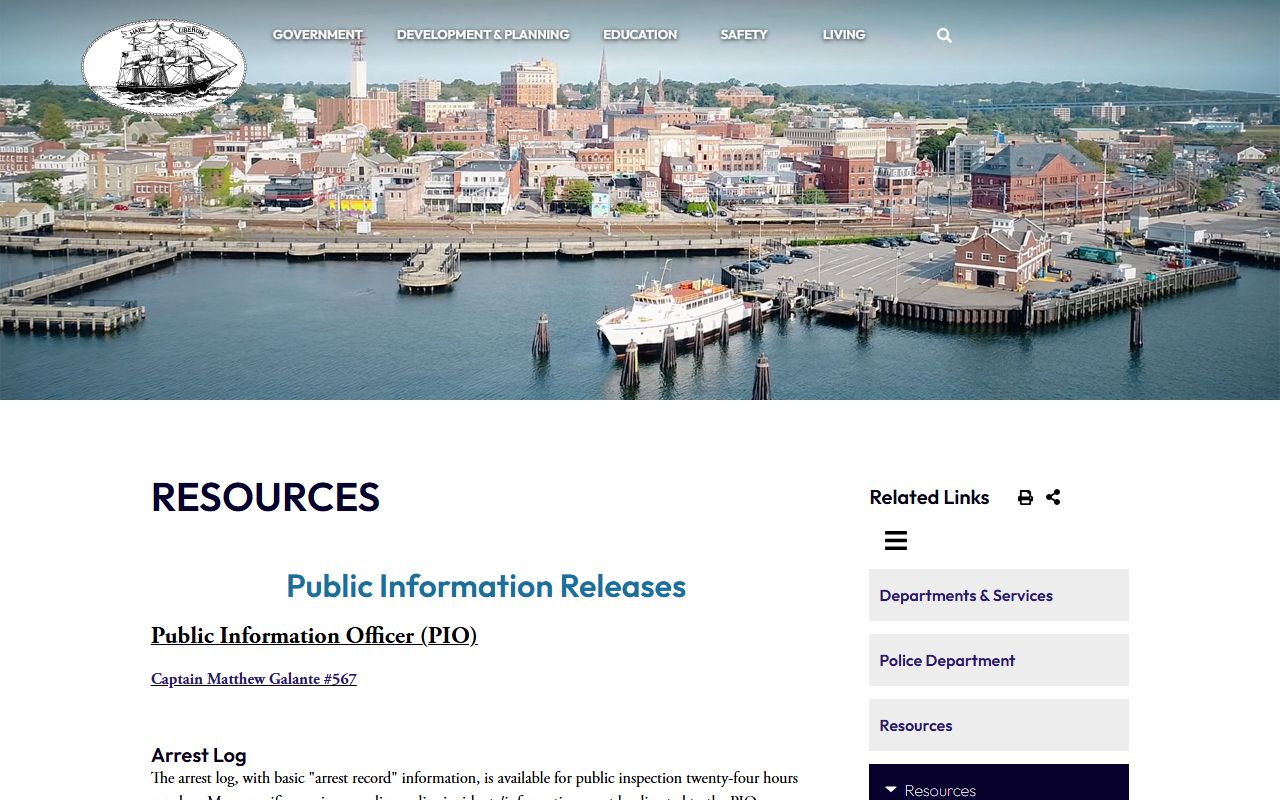Open share options via share icon
This screenshot has height=800, width=1280.
pyautogui.click(x=1053, y=497)
